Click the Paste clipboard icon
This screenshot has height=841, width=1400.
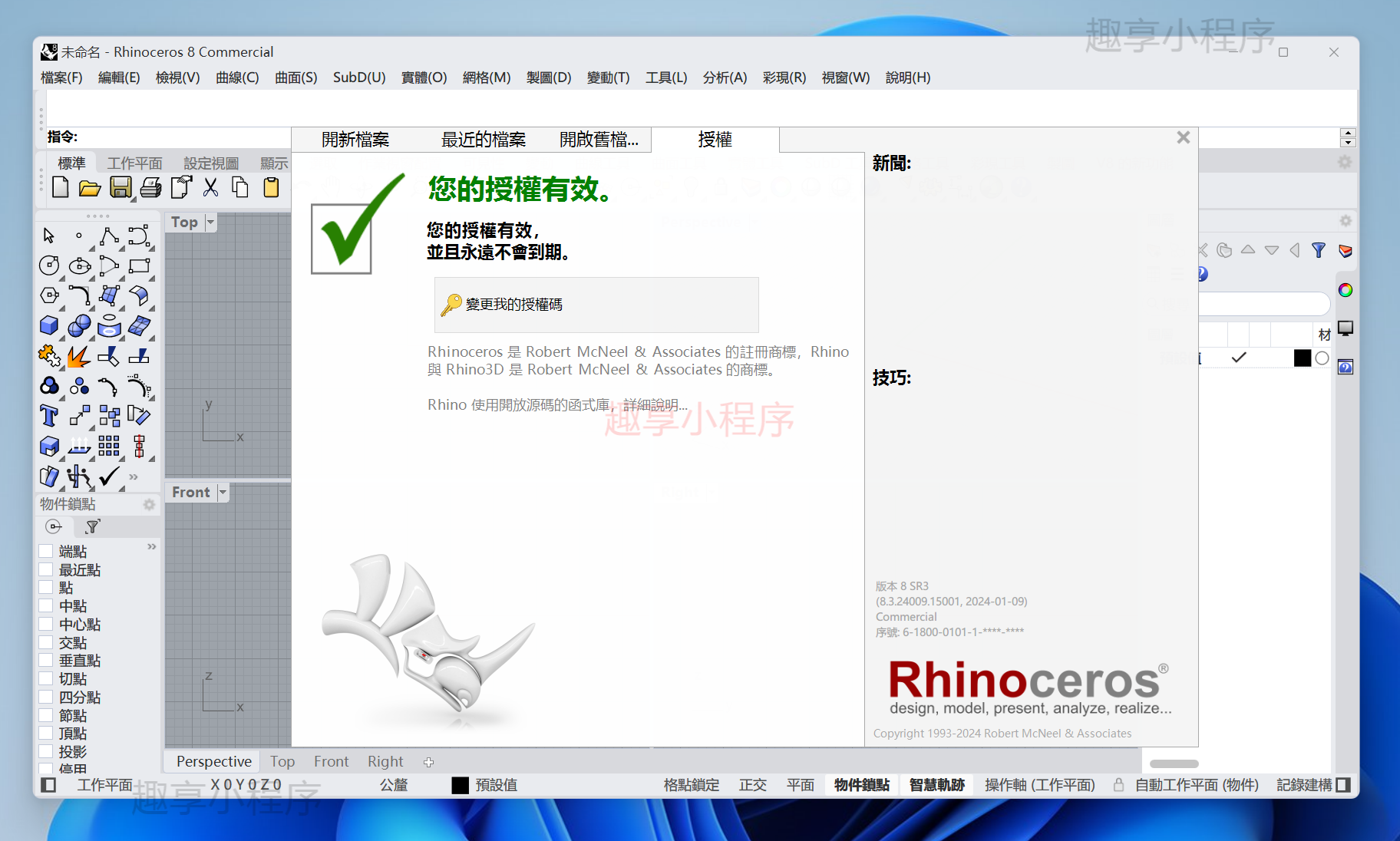coord(271,188)
